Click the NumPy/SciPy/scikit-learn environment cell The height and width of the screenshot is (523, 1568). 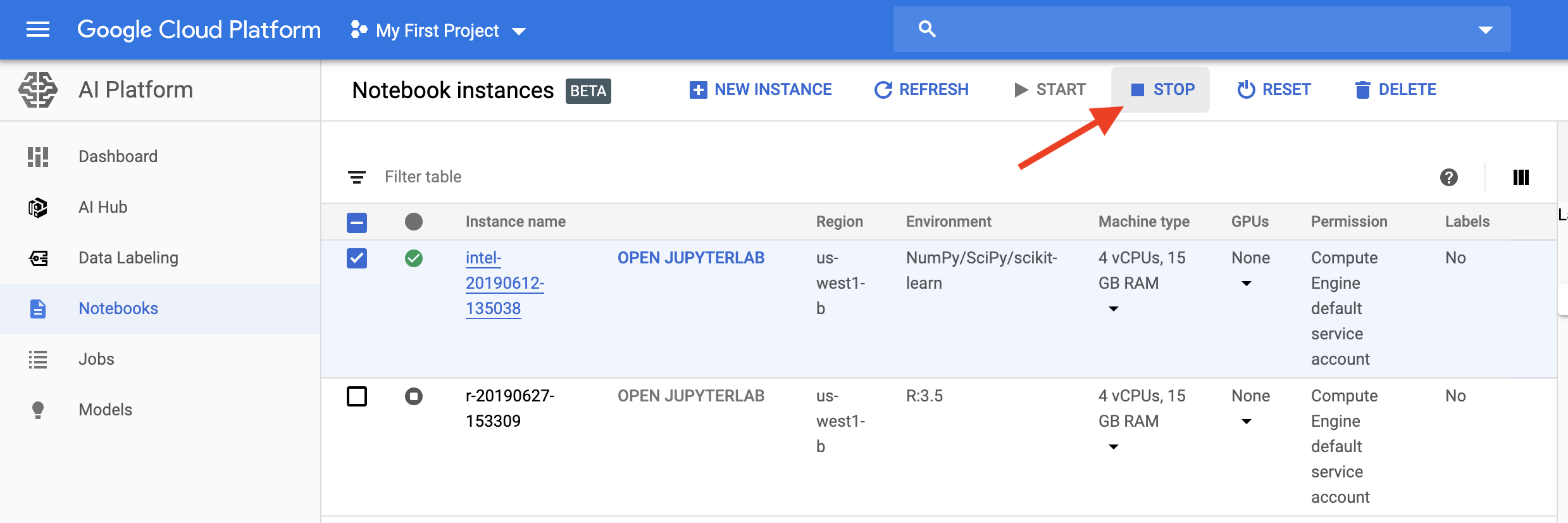click(981, 270)
